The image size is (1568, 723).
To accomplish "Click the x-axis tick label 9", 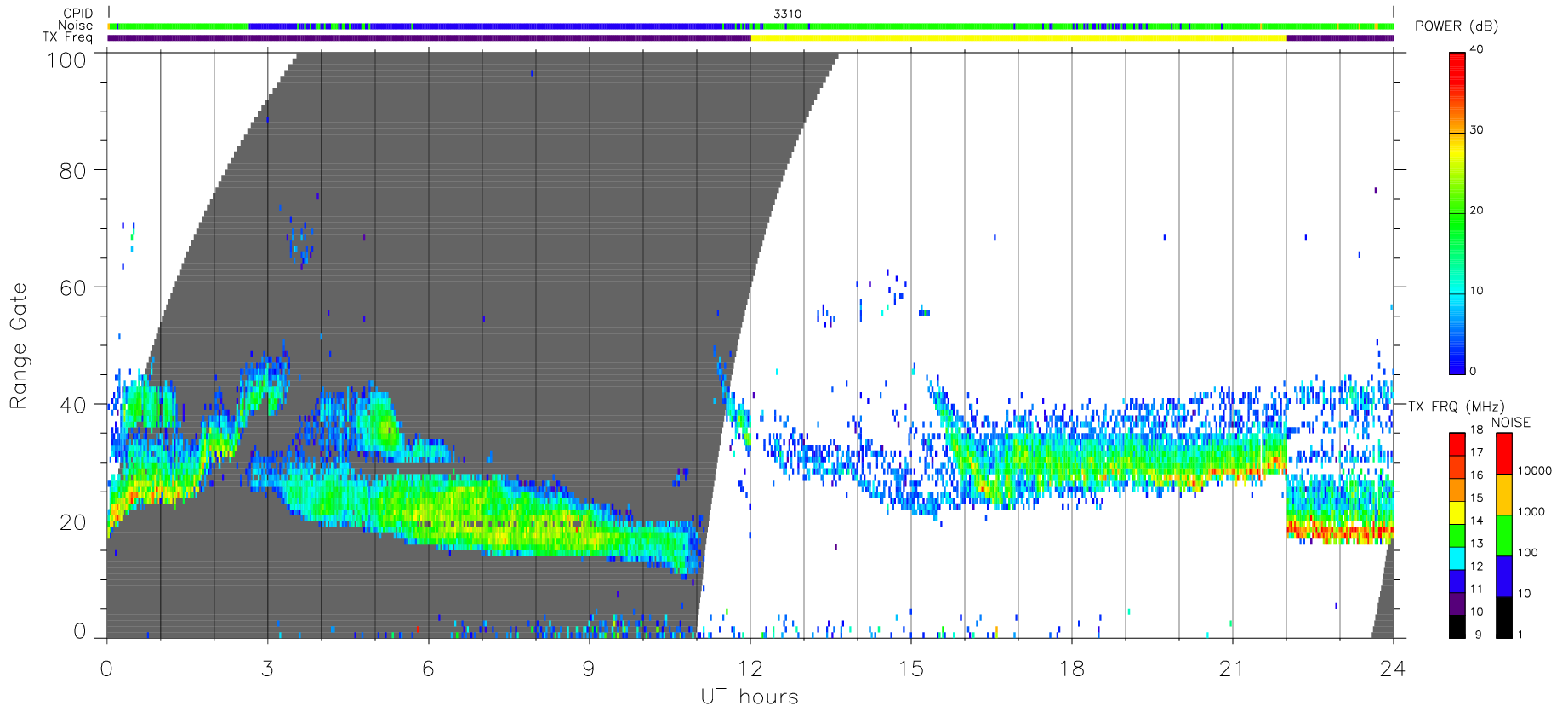I will point(589,669).
